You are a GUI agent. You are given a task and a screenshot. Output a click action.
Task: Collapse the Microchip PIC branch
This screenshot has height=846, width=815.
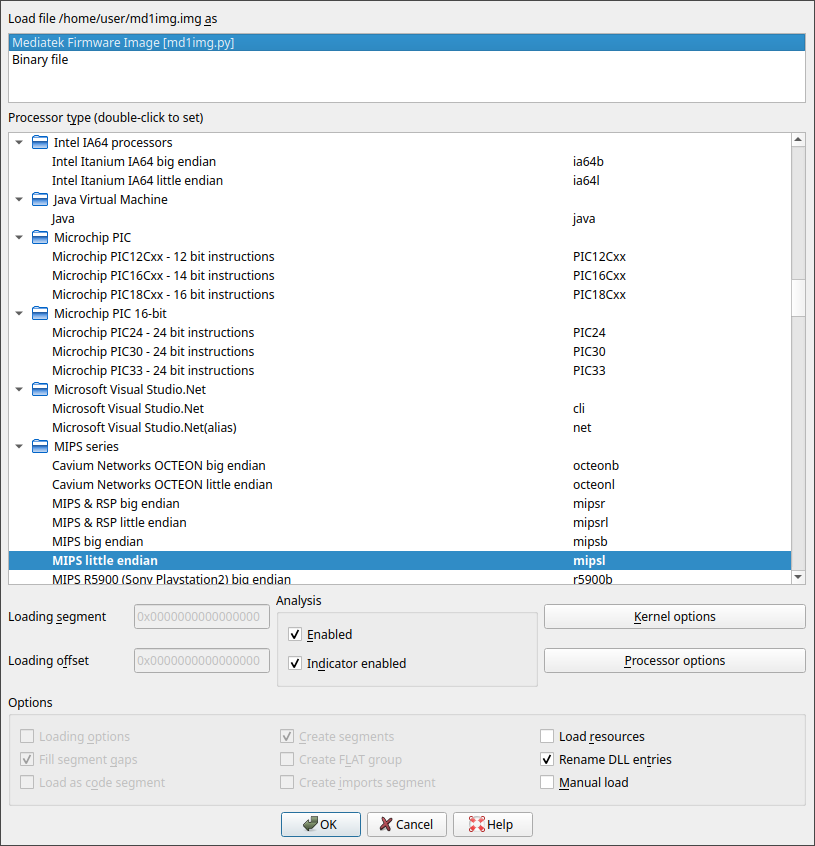[19, 237]
